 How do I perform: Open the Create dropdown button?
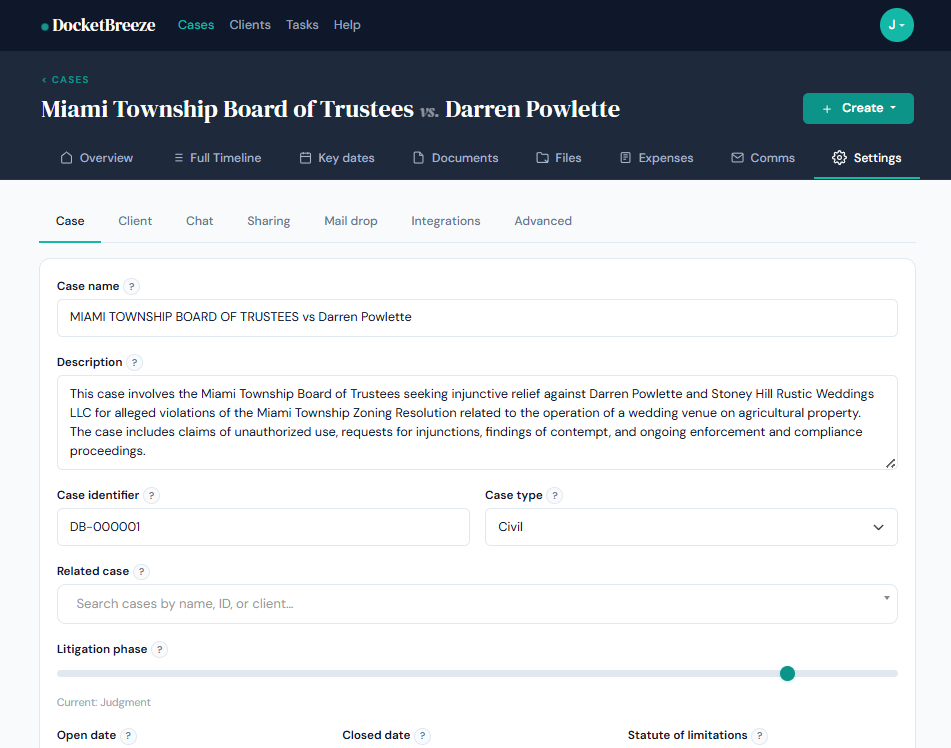[x=858, y=108]
